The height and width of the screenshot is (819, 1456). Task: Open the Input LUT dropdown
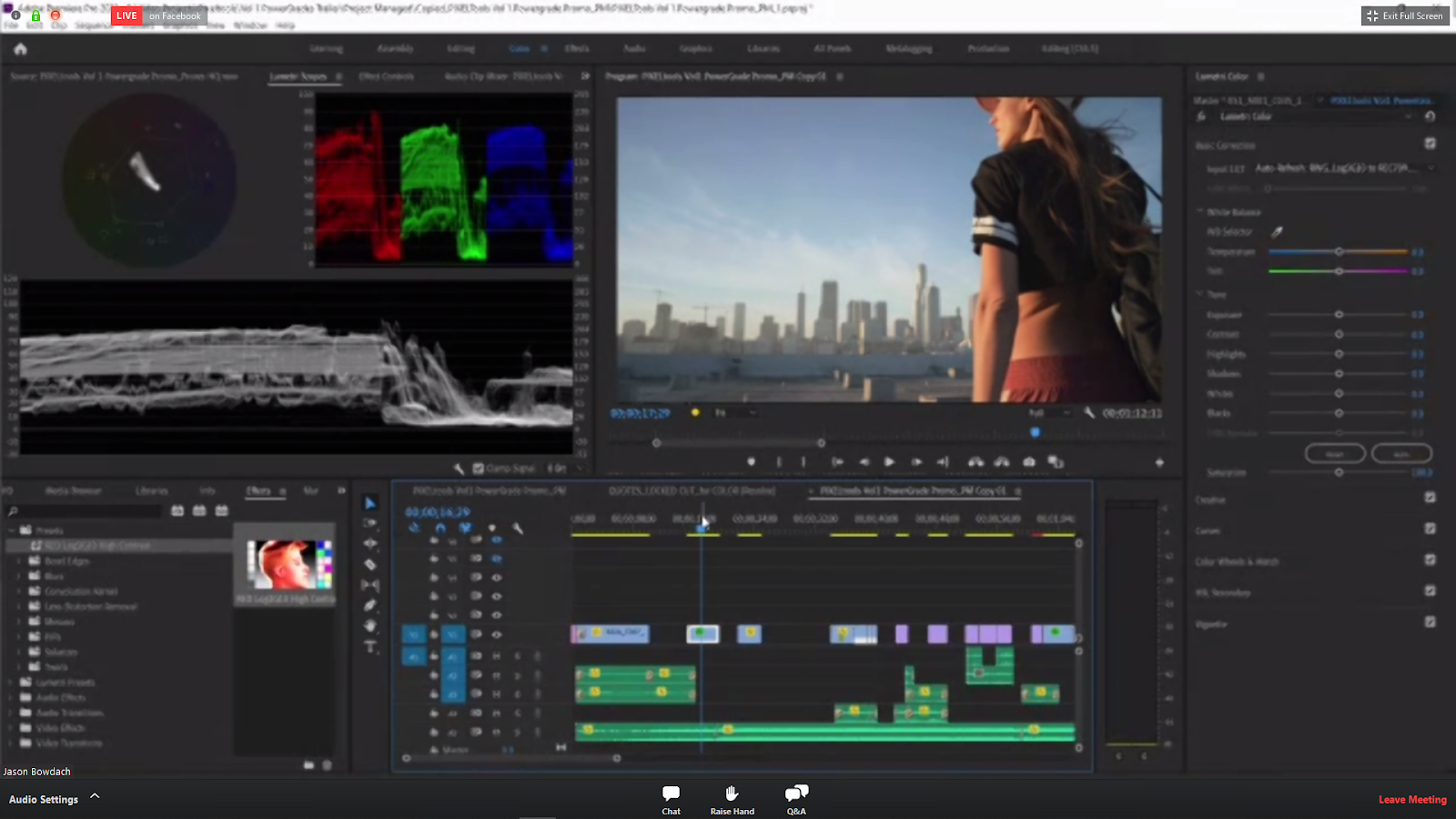[1342, 168]
